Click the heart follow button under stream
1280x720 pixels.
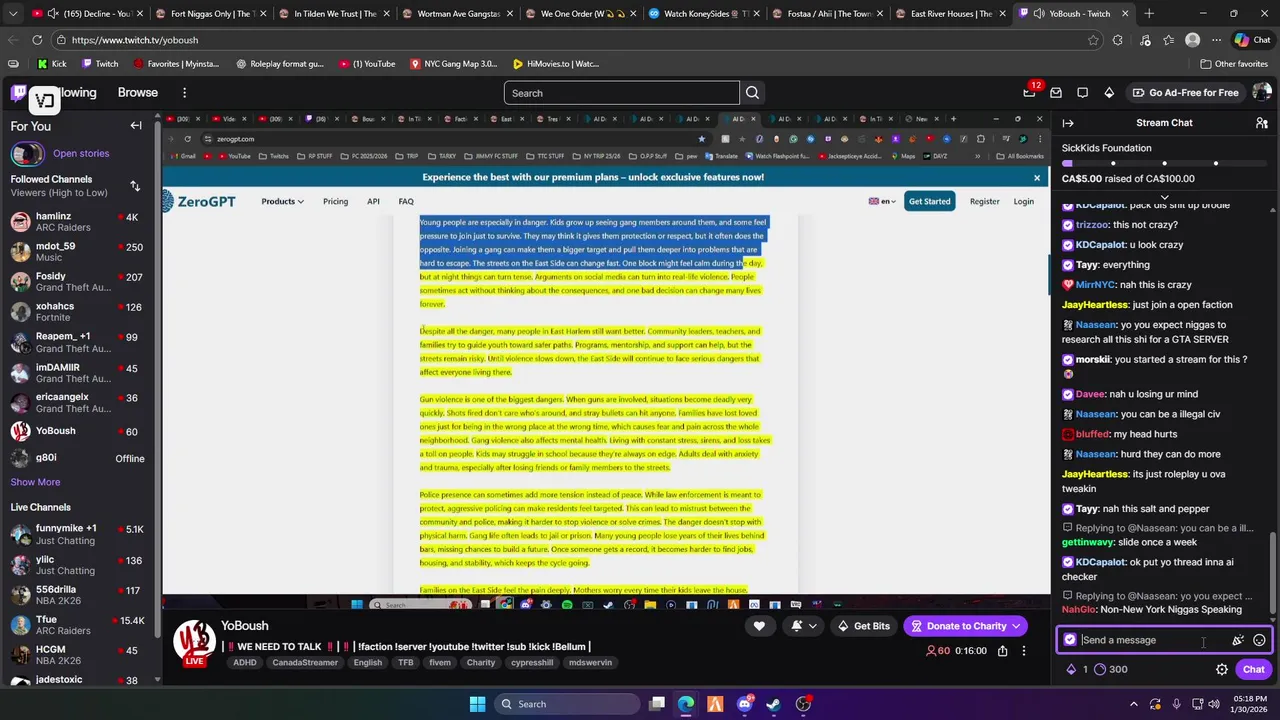759,626
